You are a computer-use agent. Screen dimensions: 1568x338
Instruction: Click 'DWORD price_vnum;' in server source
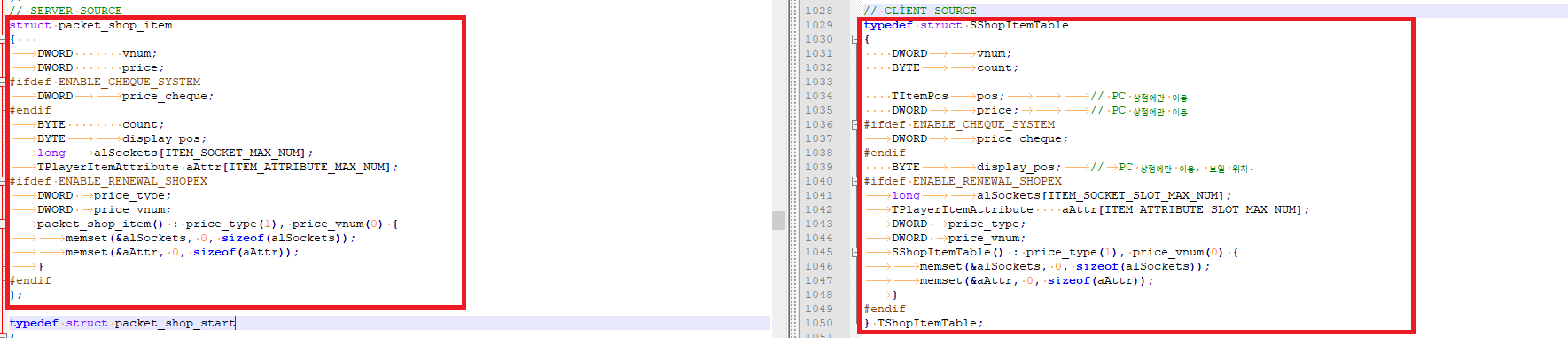coord(105,209)
